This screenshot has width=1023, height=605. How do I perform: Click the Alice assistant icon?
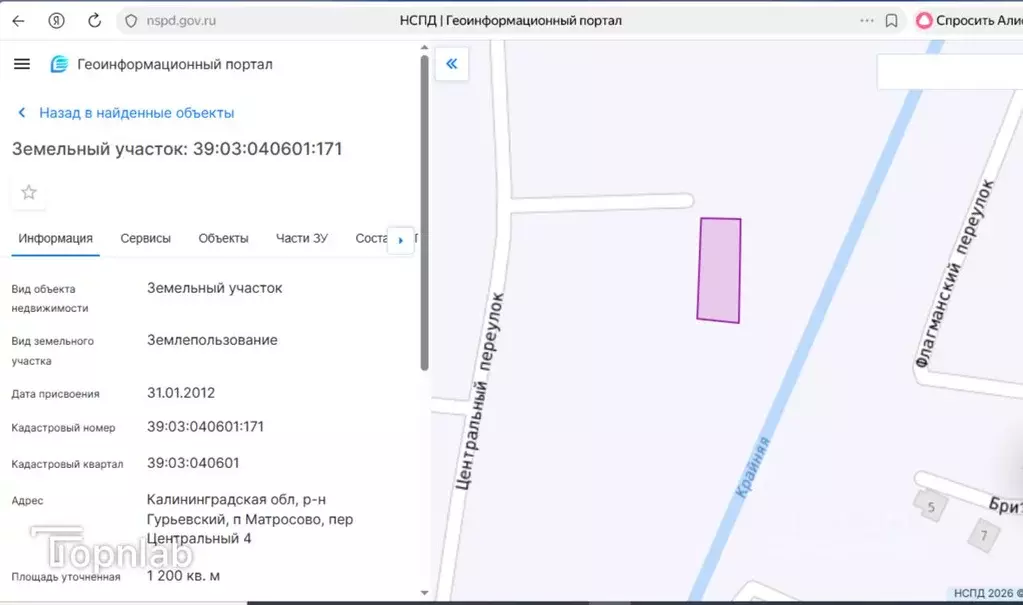pyautogui.click(x=924, y=20)
